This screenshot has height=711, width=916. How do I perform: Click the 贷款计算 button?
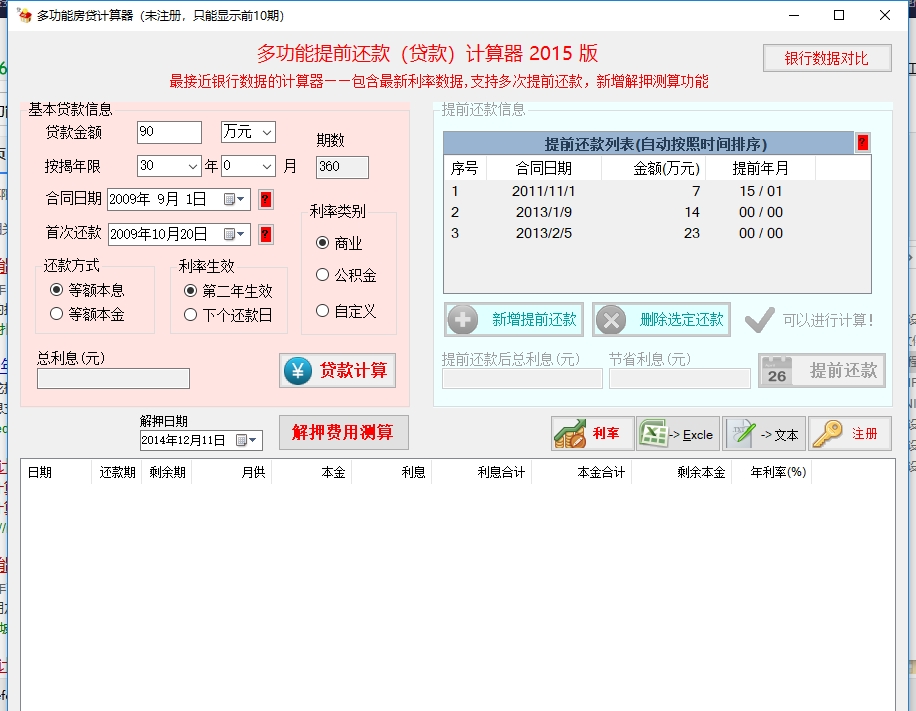(x=338, y=370)
